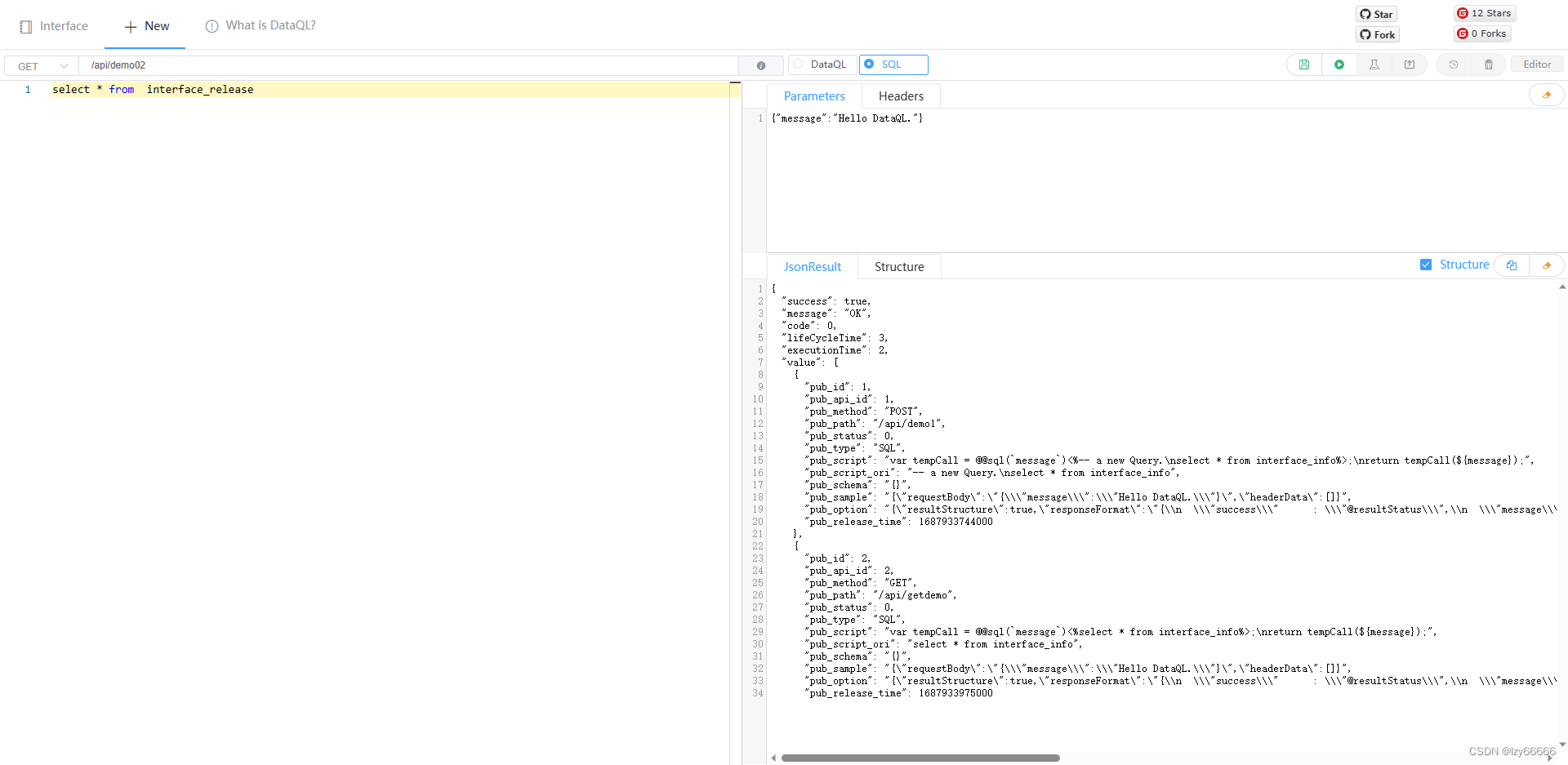Screen dimensions: 1568x765
Task: Select the SQL language option
Action: coord(893,64)
